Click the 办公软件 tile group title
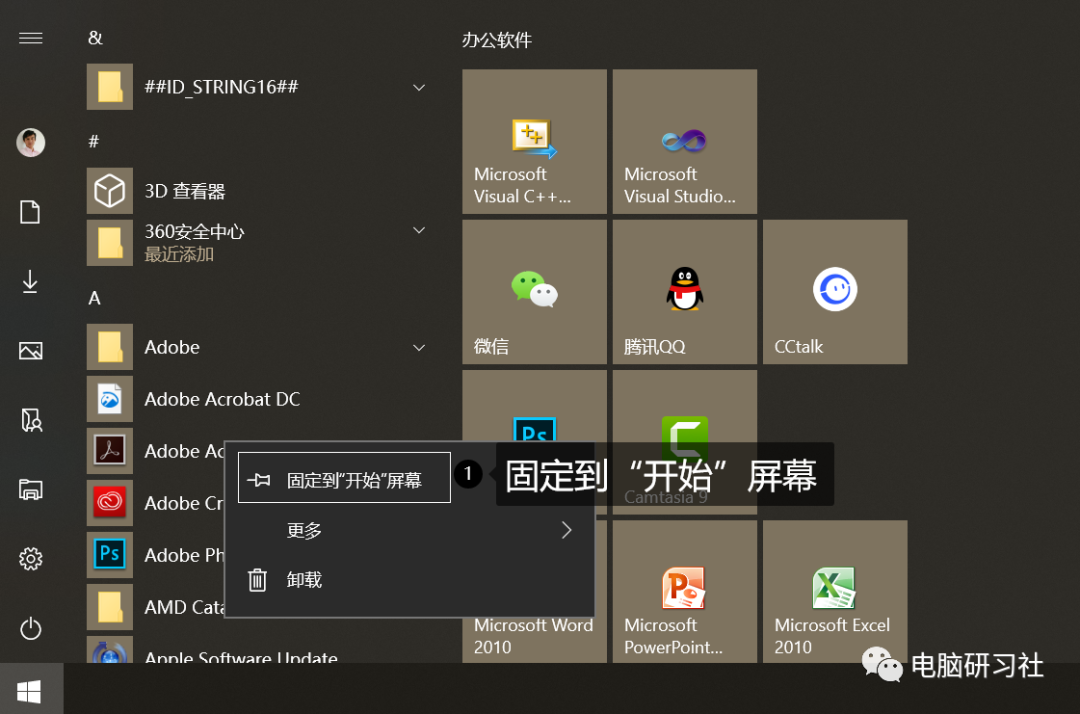Image resolution: width=1080 pixels, height=714 pixels. click(497, 40)
